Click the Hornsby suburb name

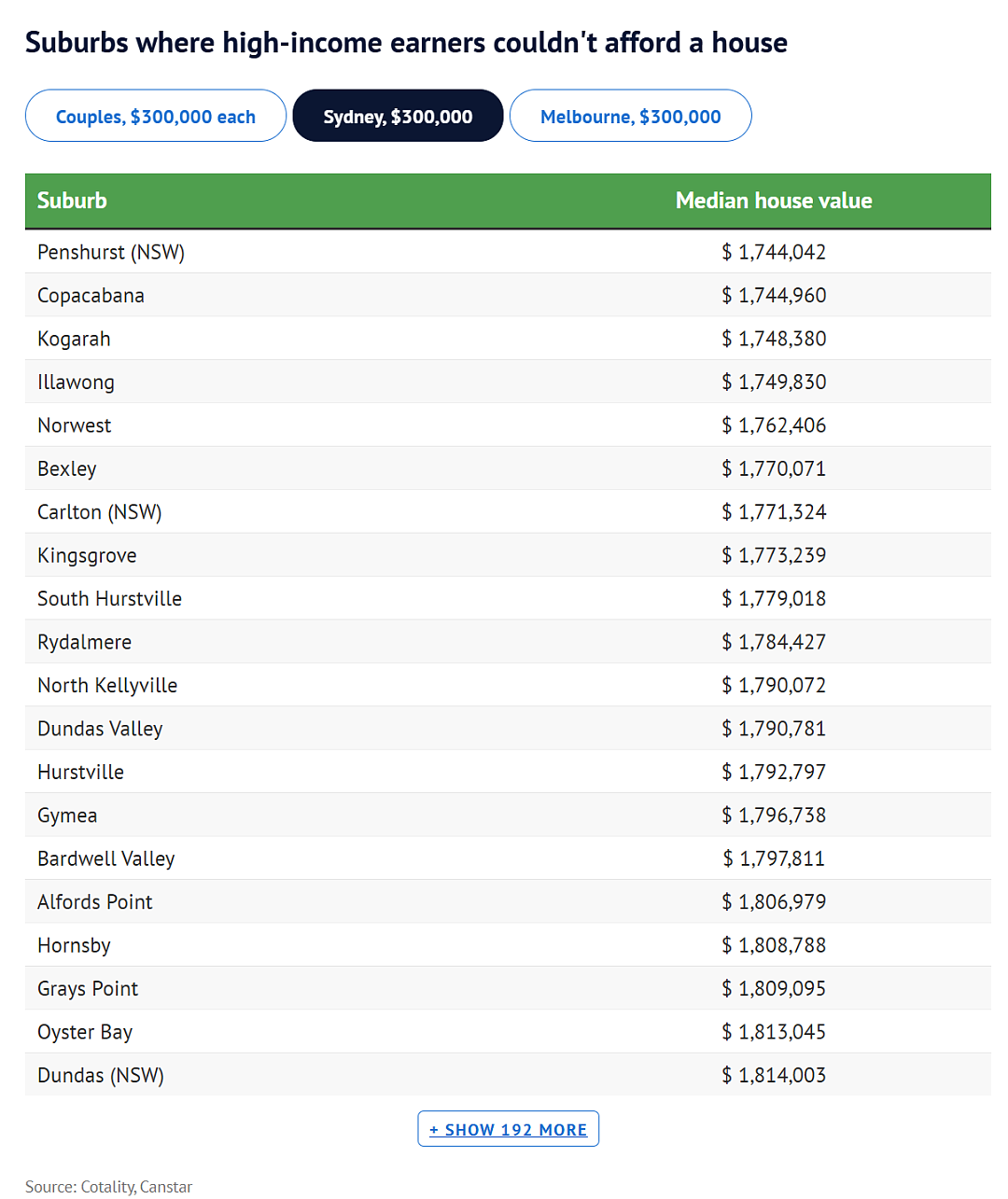point(74,945)
